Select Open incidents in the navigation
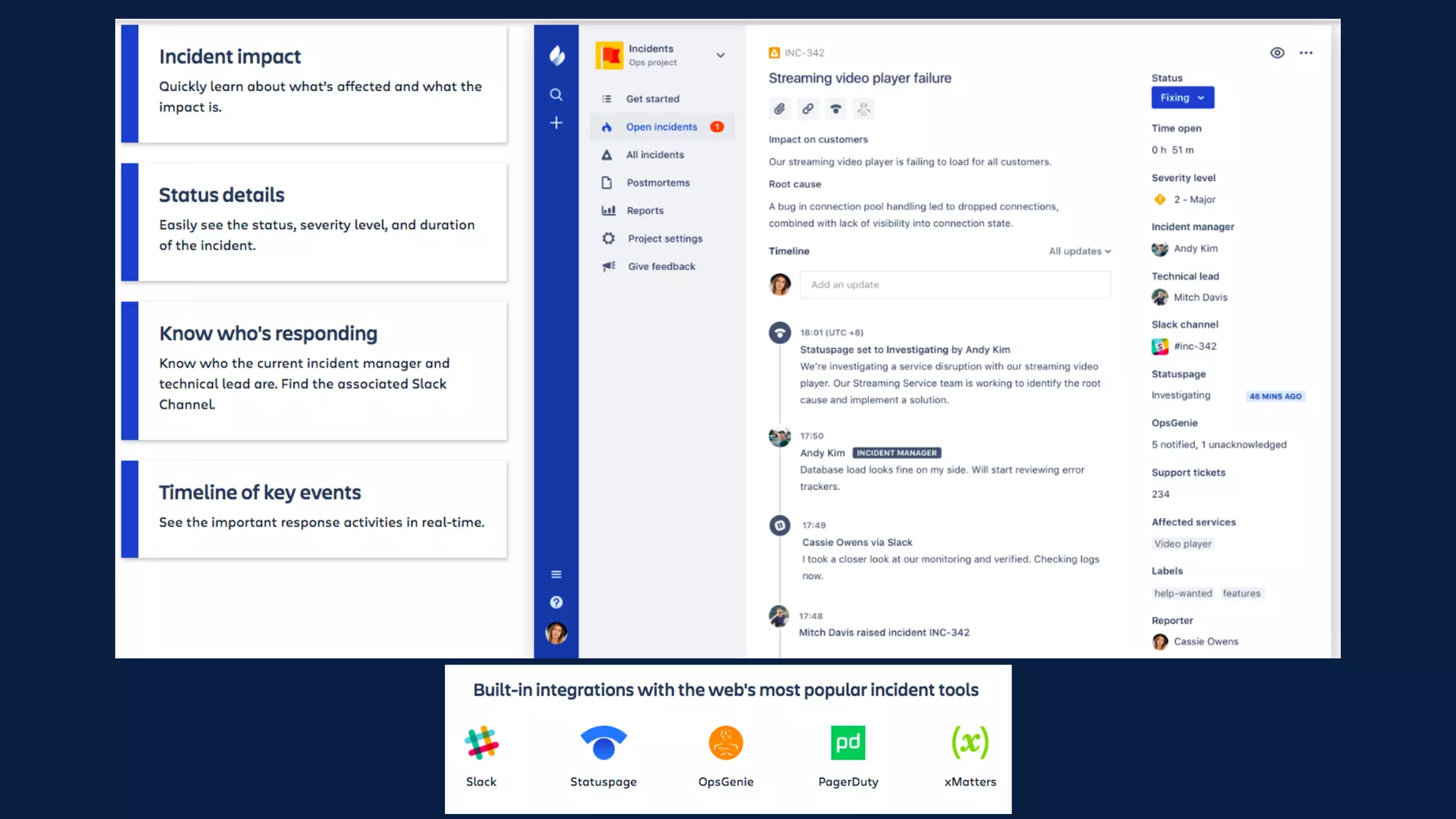The height and width of the screenshot is (819, 1456). point(661,127)
